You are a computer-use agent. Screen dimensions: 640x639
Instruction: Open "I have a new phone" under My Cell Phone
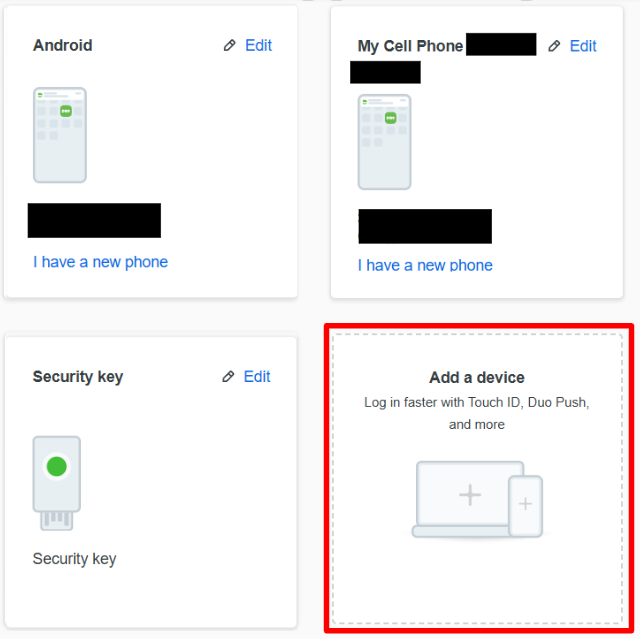click(x=425, y=265)
